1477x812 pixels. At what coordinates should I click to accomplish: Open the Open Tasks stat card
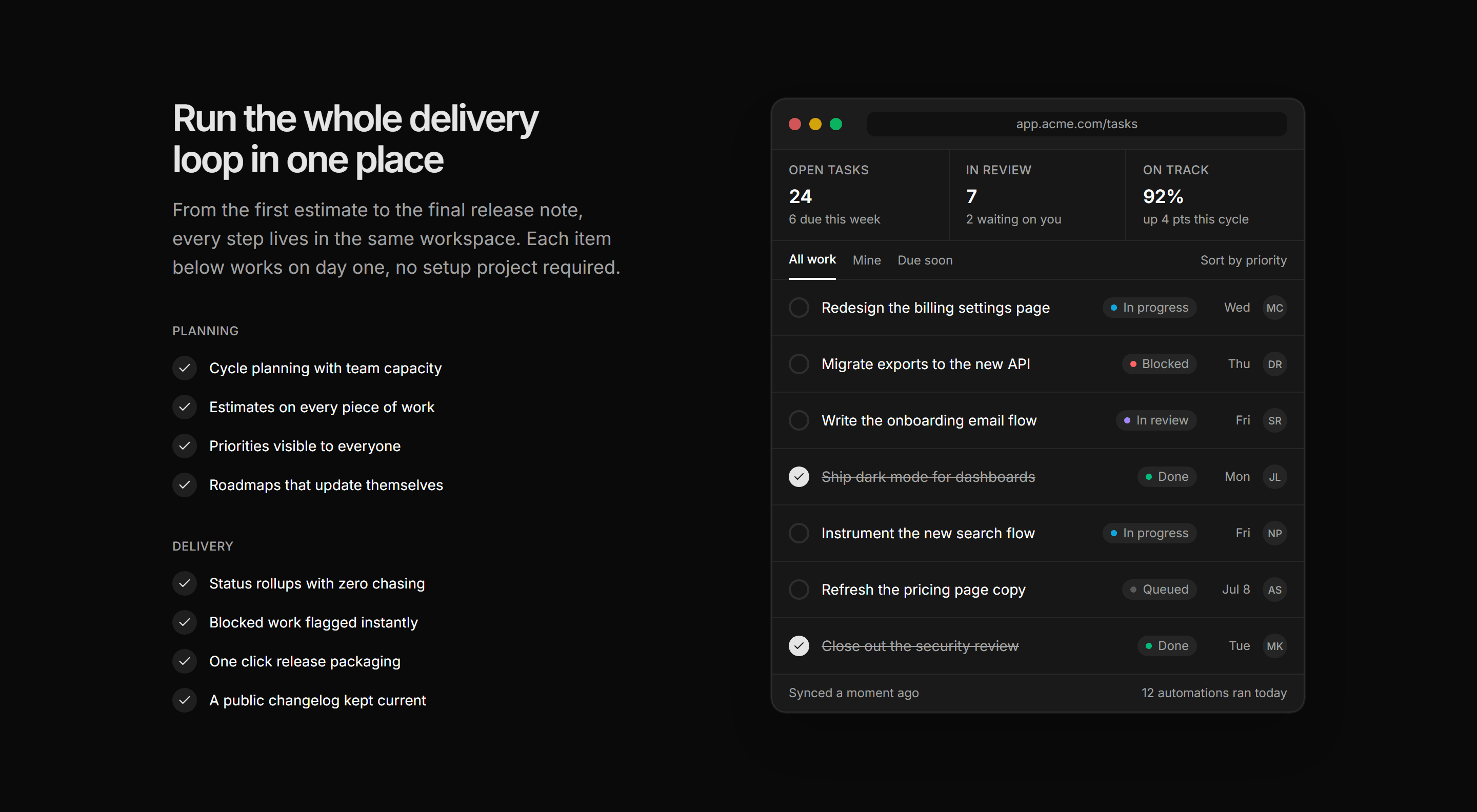pos(860,195)
